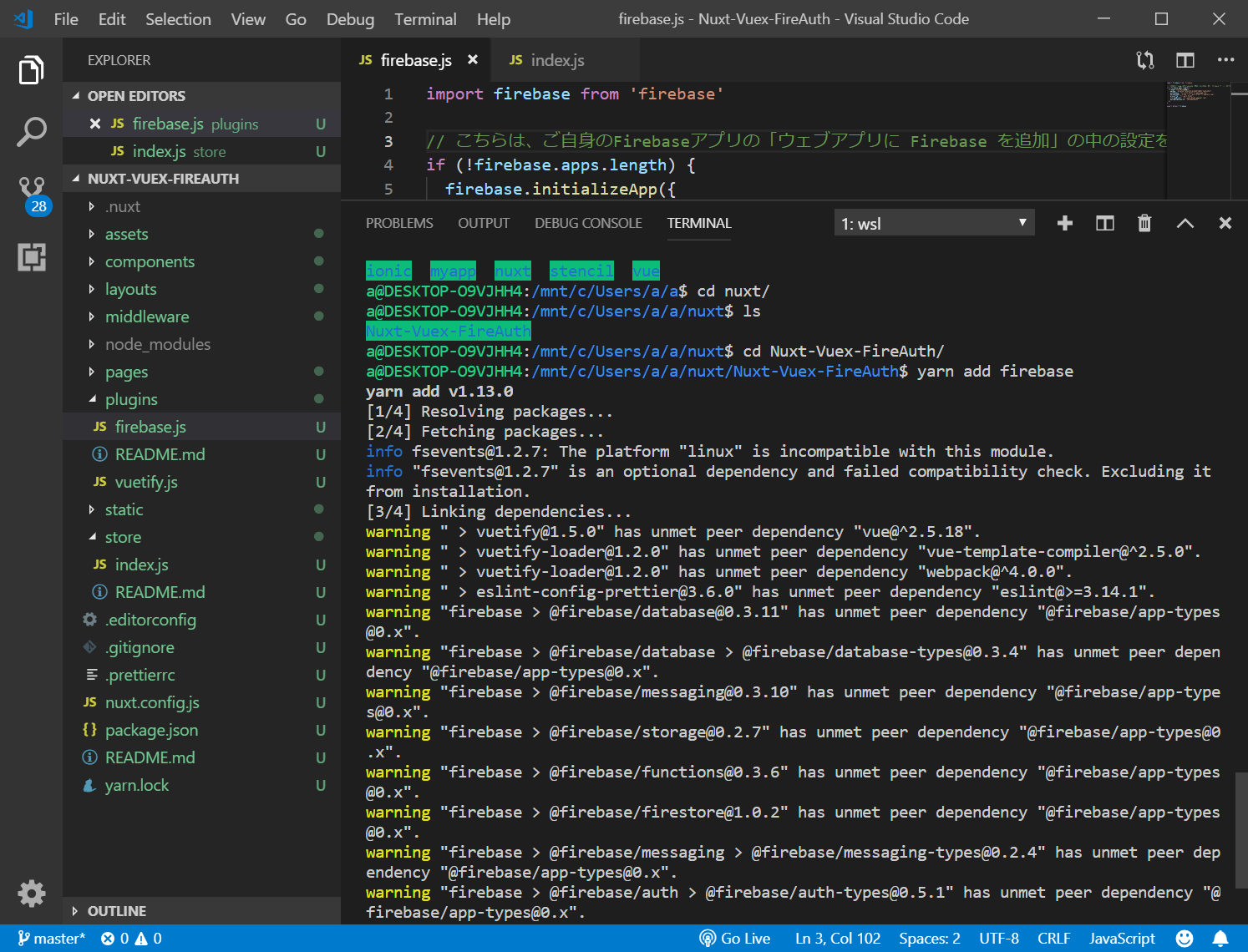Screen dimensions: 1248x952
Task: Open package.json file
Action: point(201,730)
